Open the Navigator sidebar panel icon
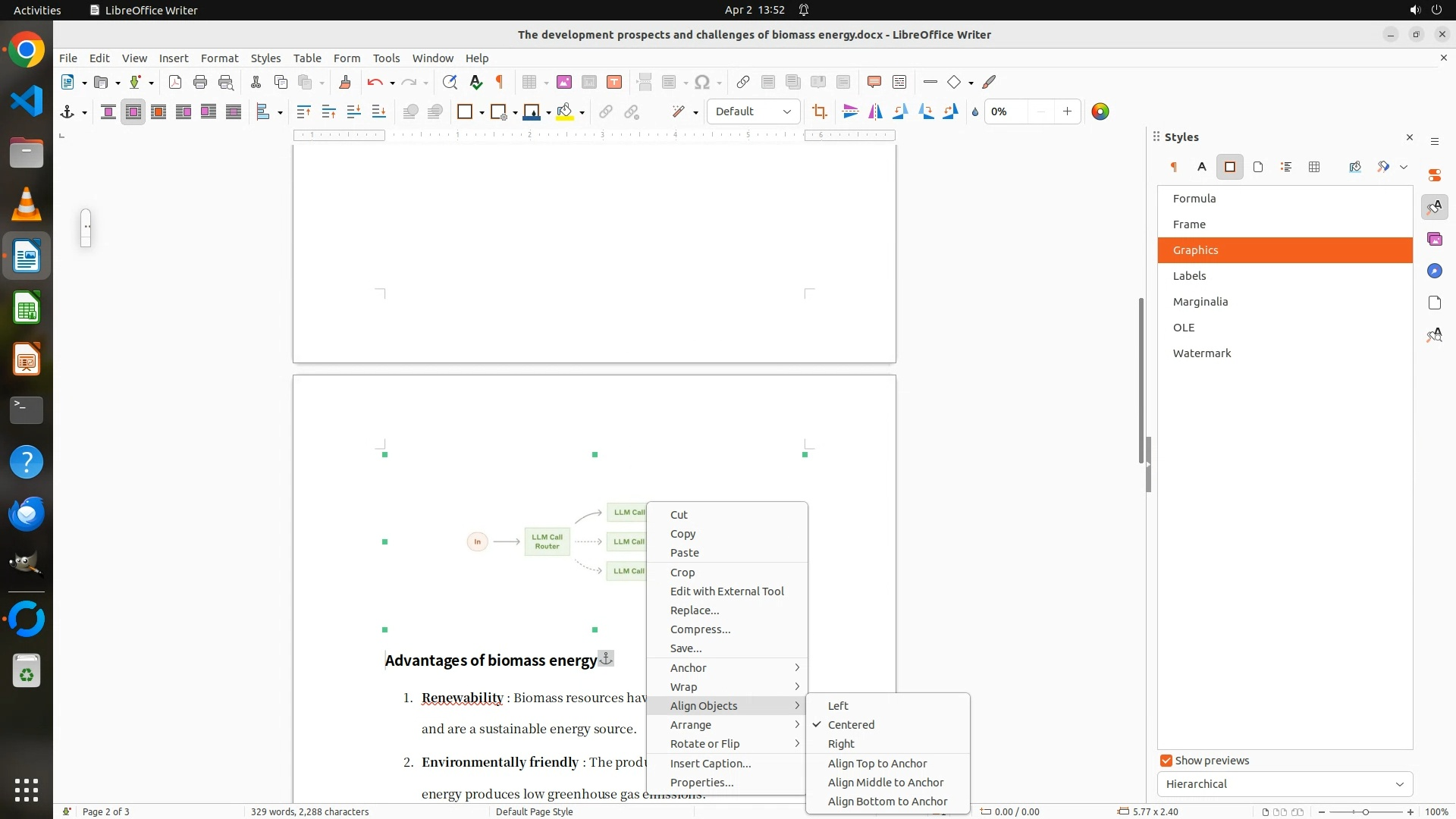The height and width of the screenshot is (819, 1456). tap(1434, 271)
